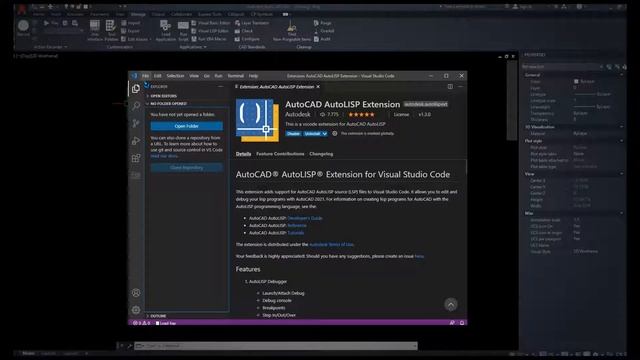Open the Run menu in VS Code

click(218, 76)
